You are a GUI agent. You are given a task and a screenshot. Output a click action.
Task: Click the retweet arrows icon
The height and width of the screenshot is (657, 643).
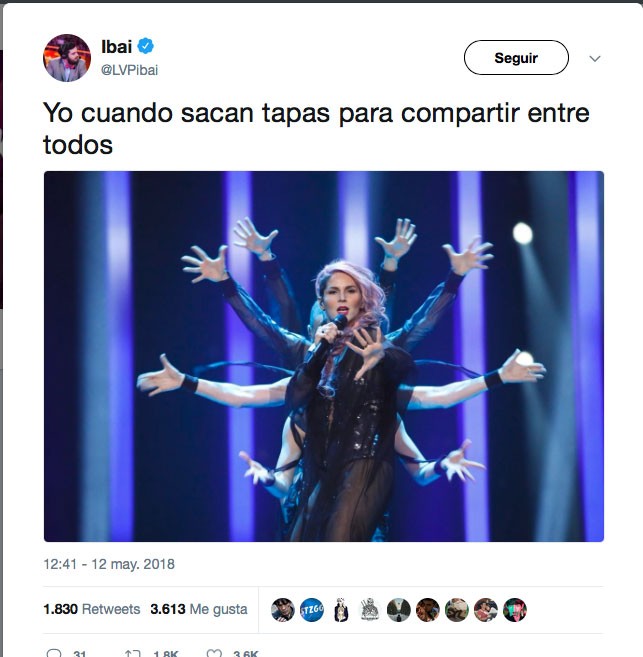[133, 653]
